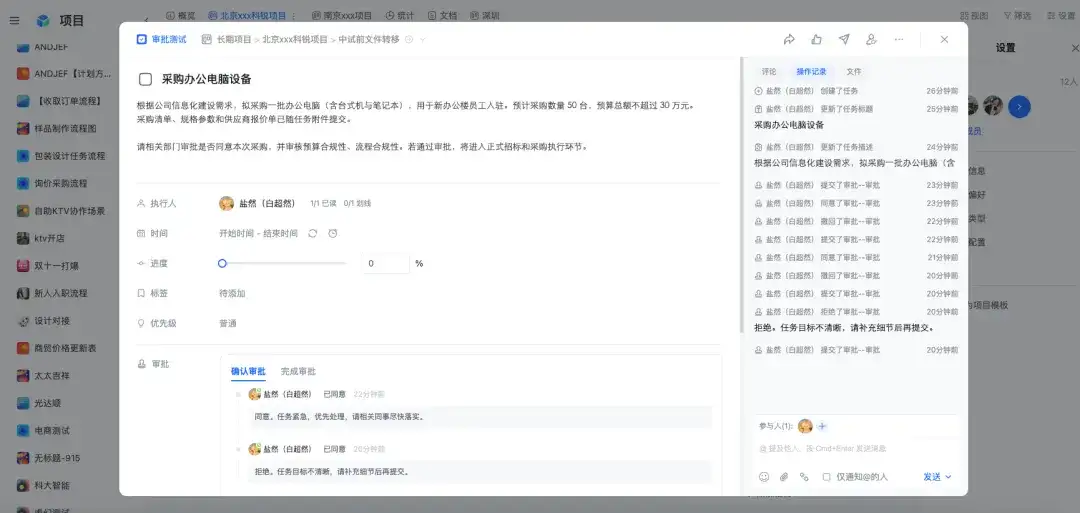
Task: Click 光达顺 project icon in sidebar
Action: pyautogui.click(x=23, y=403)
